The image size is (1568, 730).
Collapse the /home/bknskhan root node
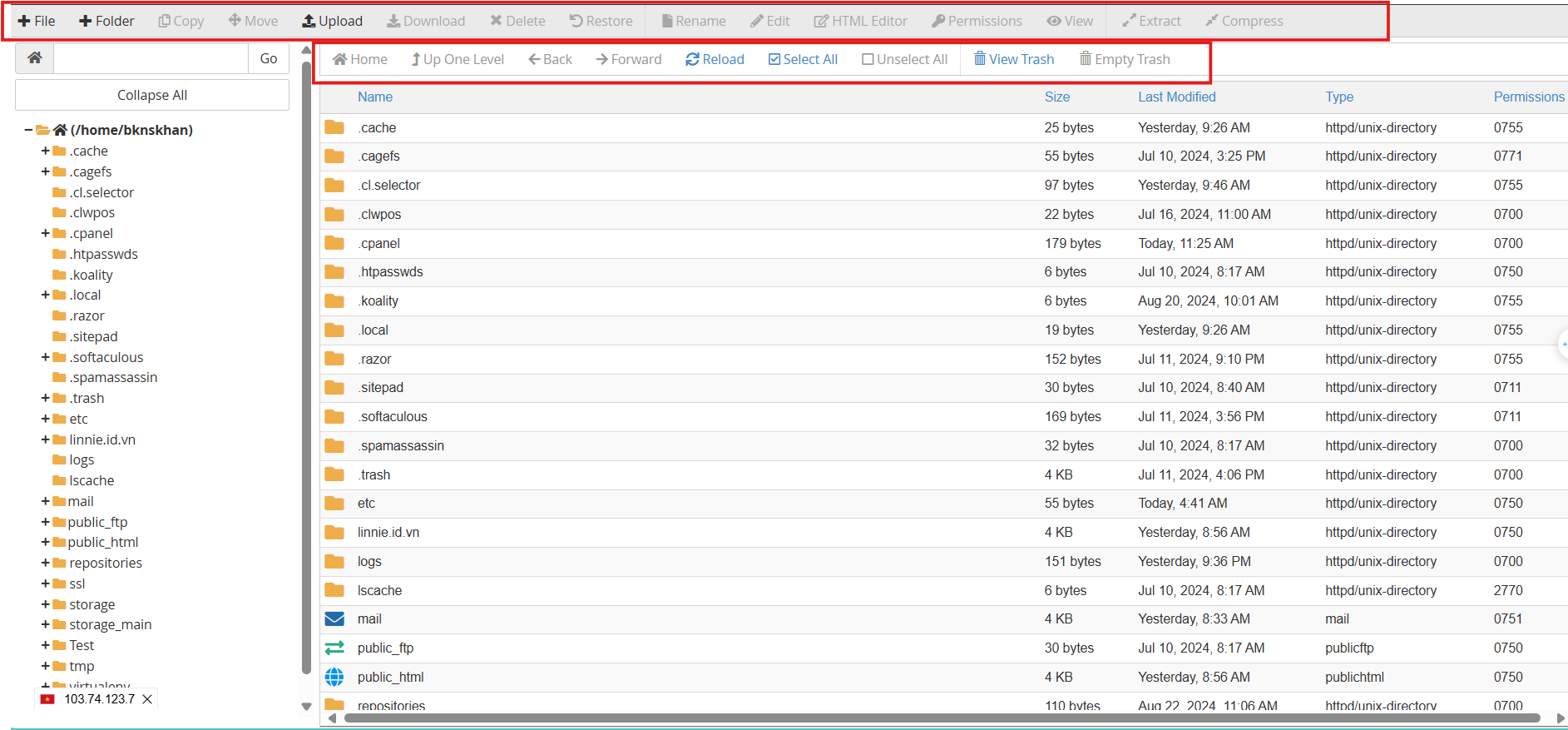pos(28,130)
